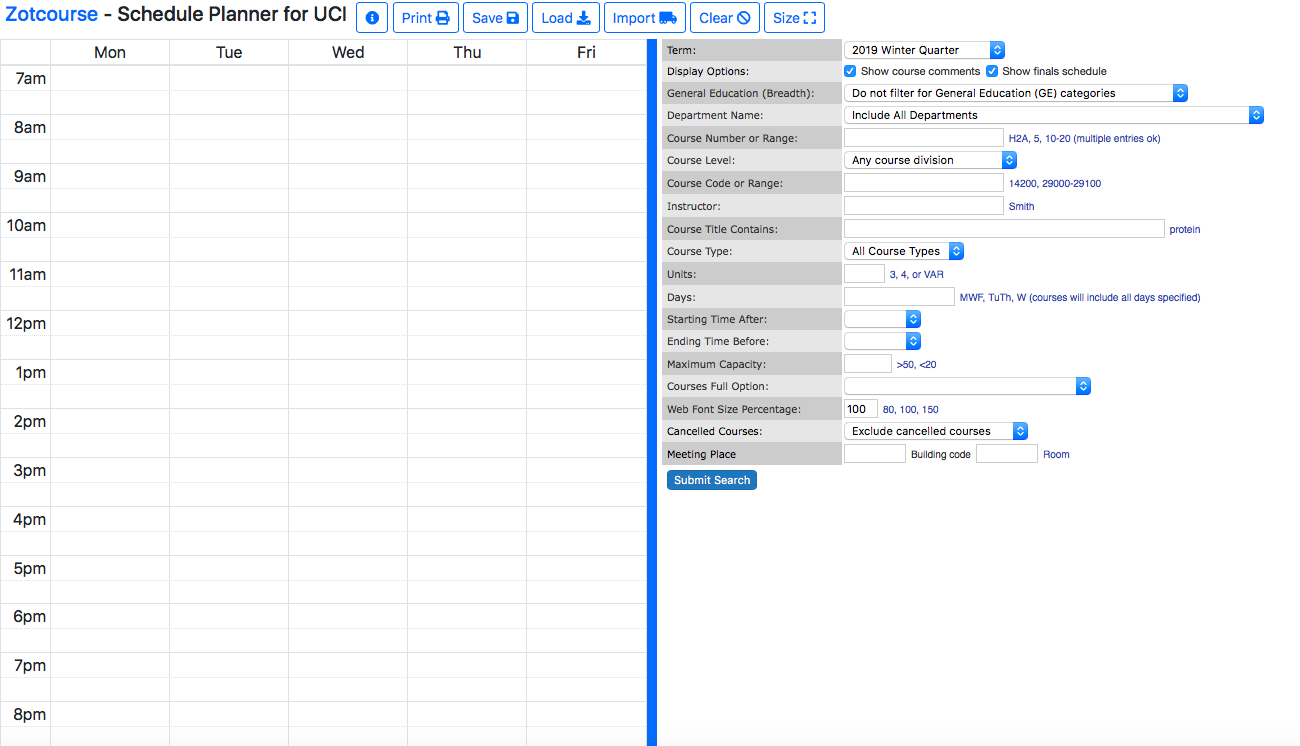Click the info circle icon button

pos(372,18)
